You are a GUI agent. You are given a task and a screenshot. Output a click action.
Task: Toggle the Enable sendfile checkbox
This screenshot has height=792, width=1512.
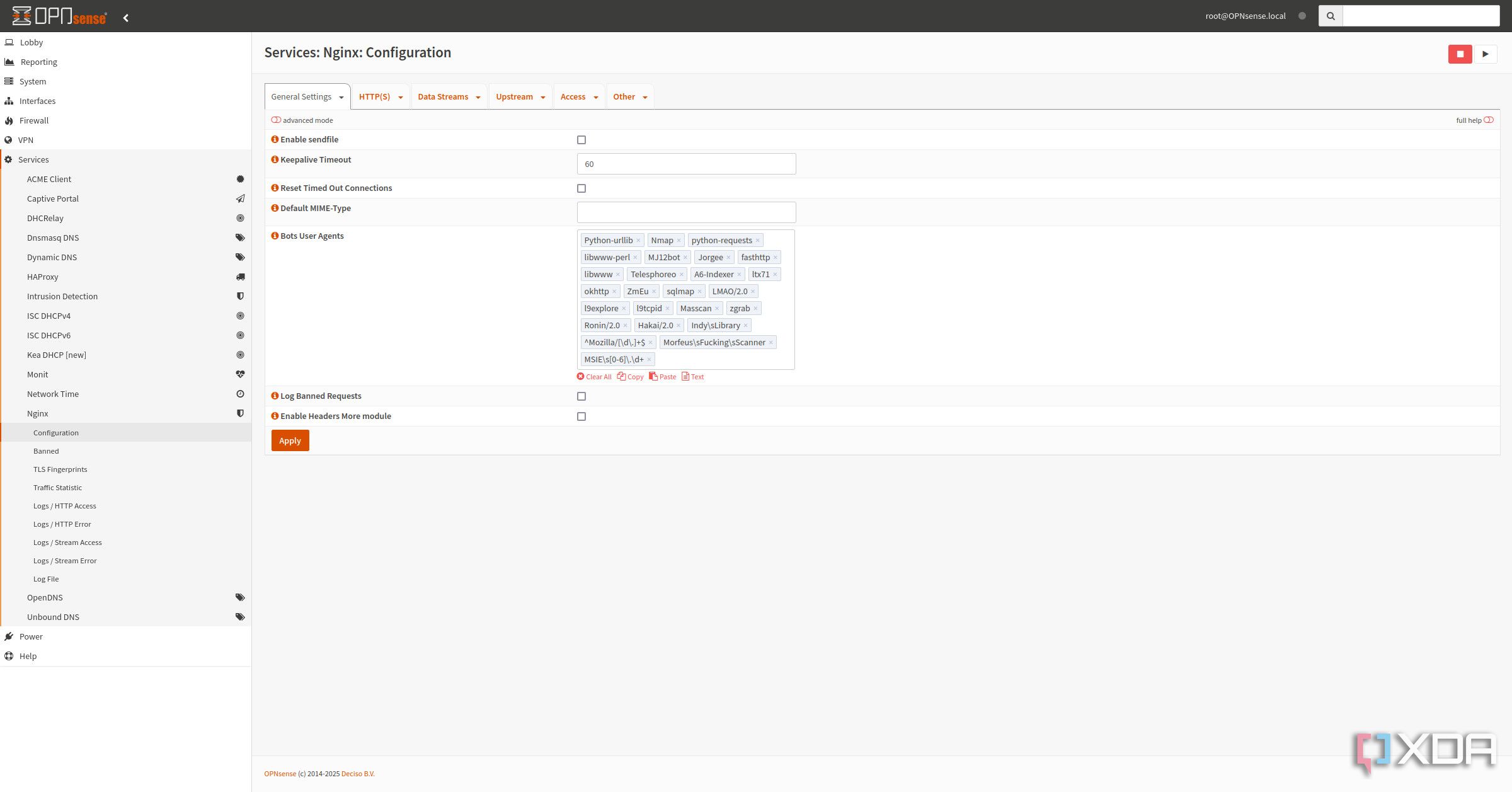coord(582,139)
